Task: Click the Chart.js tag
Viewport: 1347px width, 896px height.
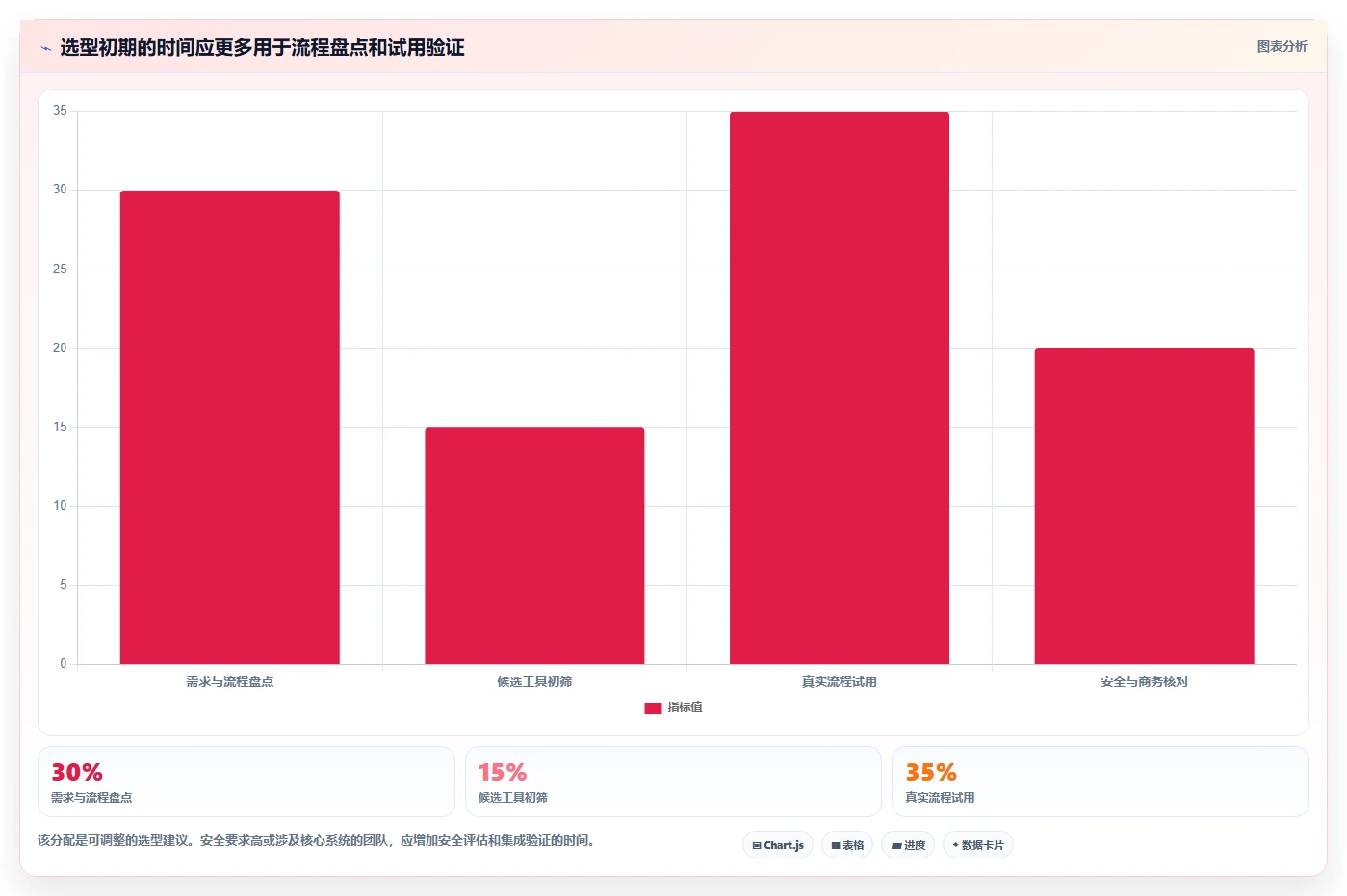Action: [x=778, y=845]
